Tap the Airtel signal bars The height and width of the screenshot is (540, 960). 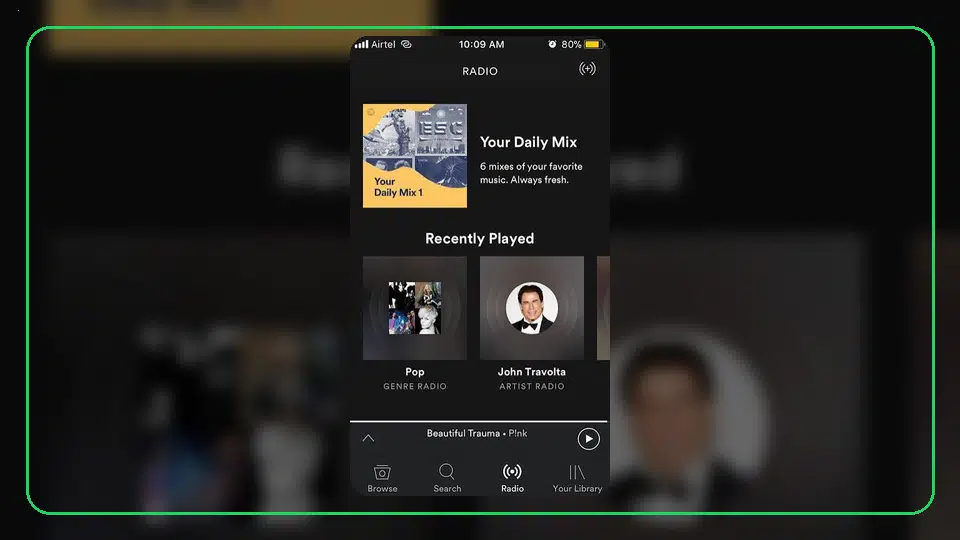pyautogui.click(x=361, y=44)
